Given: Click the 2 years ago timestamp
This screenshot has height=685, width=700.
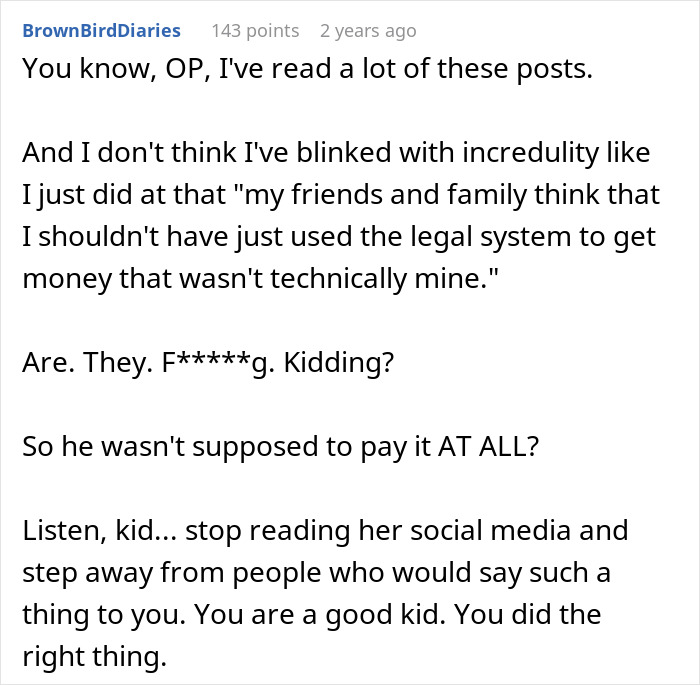Looking at the screenshot, I should pyautogui.click(x=368, y=31).
